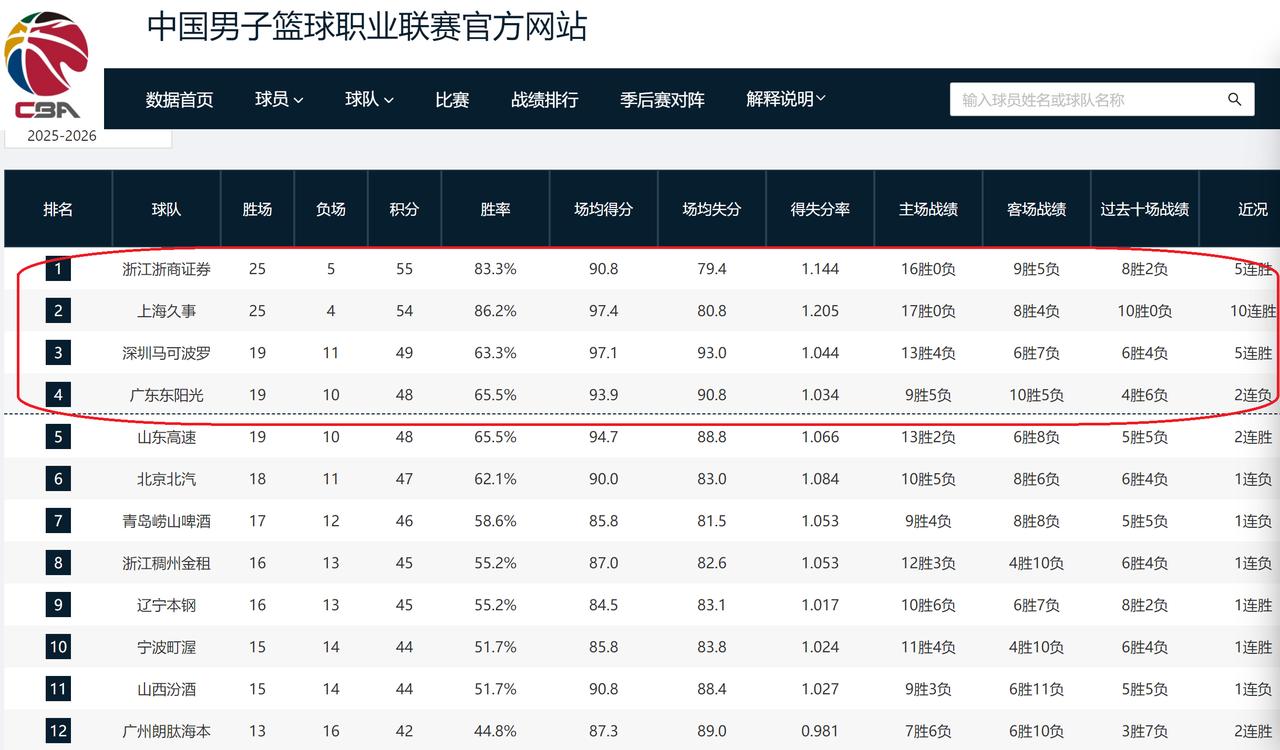
Task: Click the 场均得分 column header
Action: tap(603, 209)
